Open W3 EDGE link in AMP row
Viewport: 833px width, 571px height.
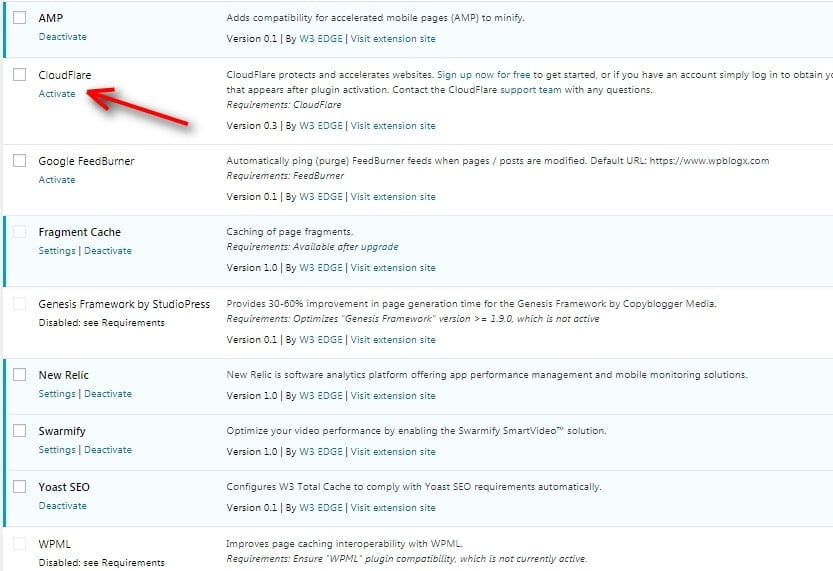pos(321,39)
